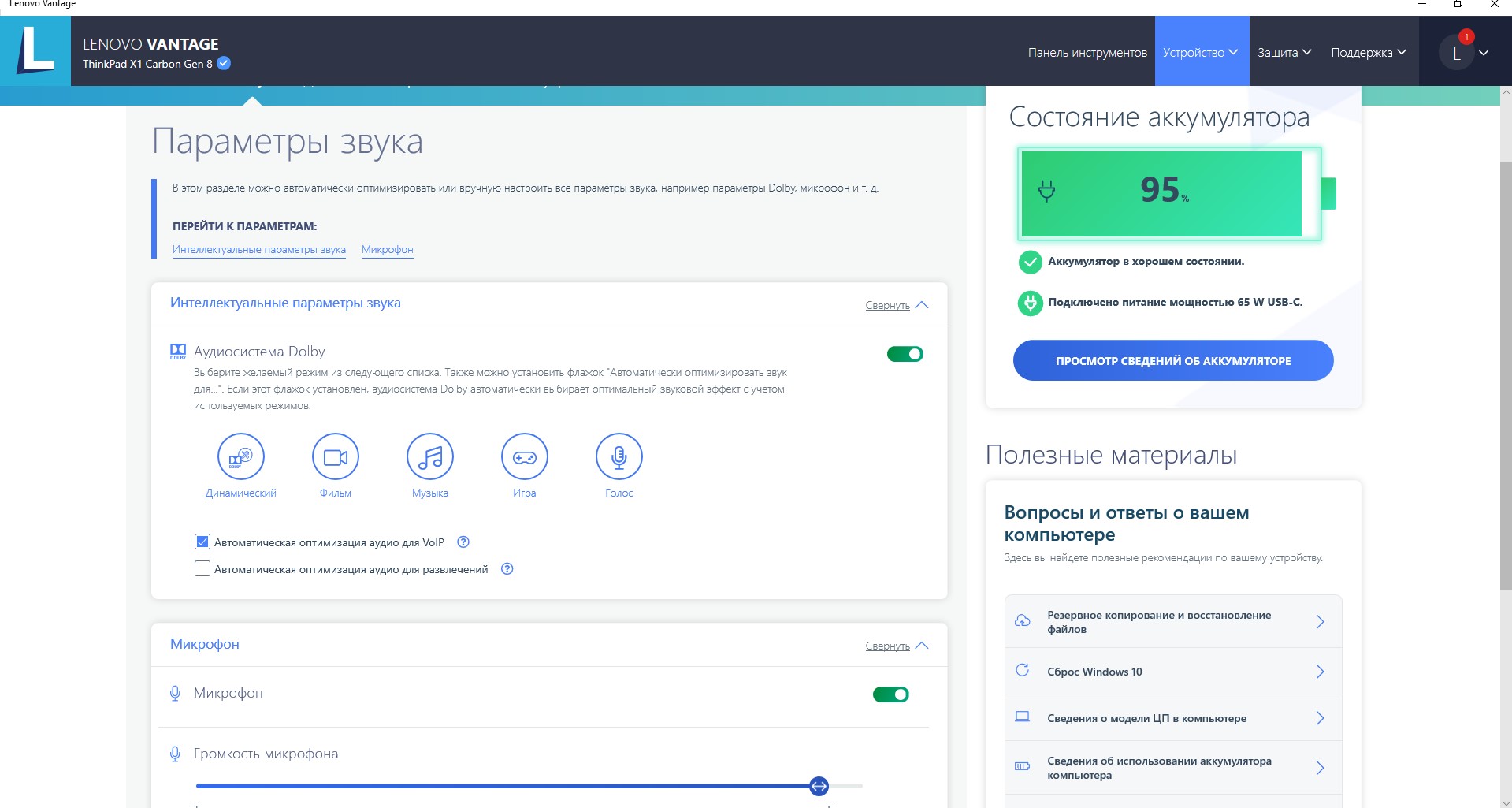Open Резервное копирование и восстановление файлов article

1173,622
